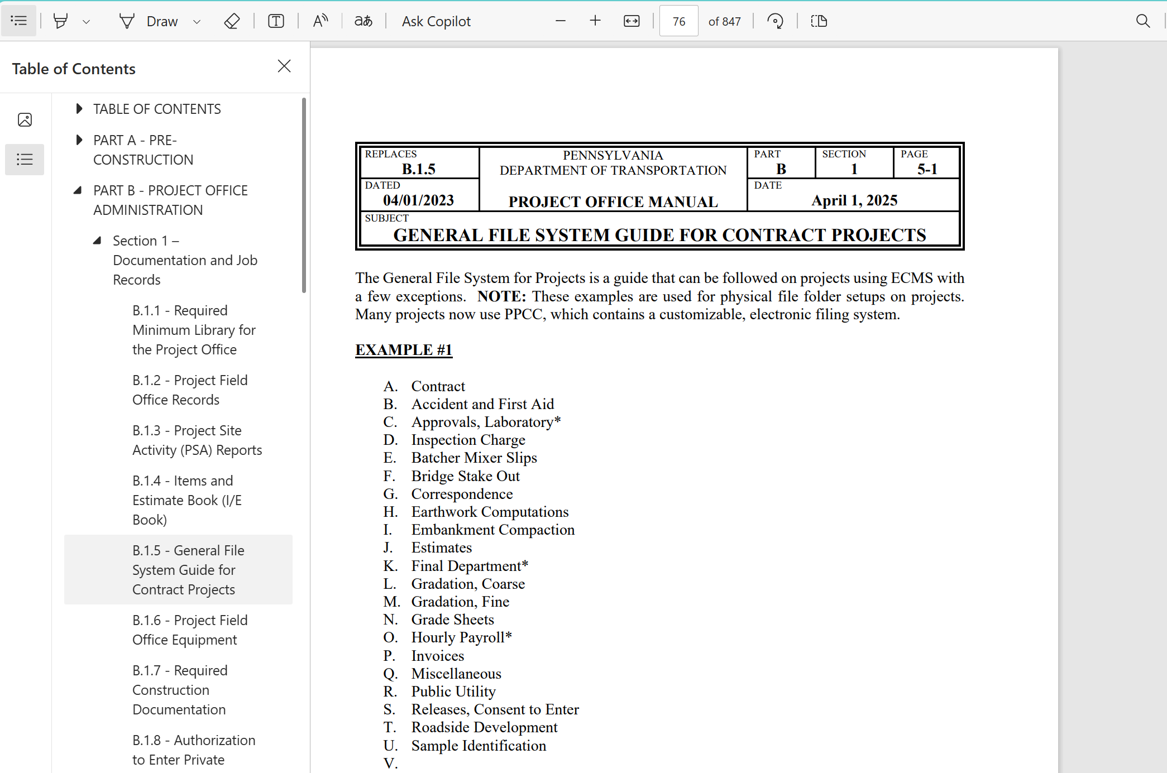
Task: Expand the TABLE OF CONTENTS tree node
Action: tap(79, 109)
